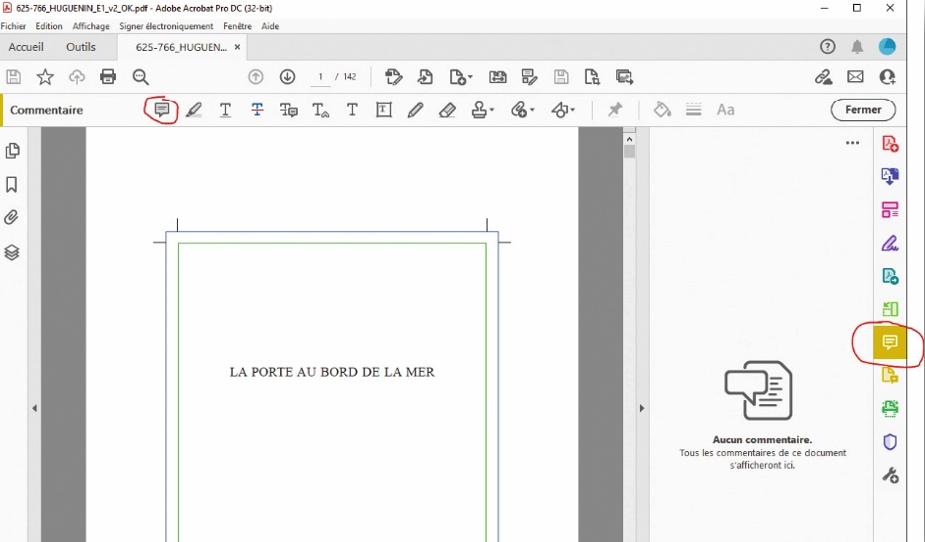This screenshot has height=542, width=925.
Task: Open the Comment tool in right sidebar
Action: pyautogui.click(x=889, y=343)
